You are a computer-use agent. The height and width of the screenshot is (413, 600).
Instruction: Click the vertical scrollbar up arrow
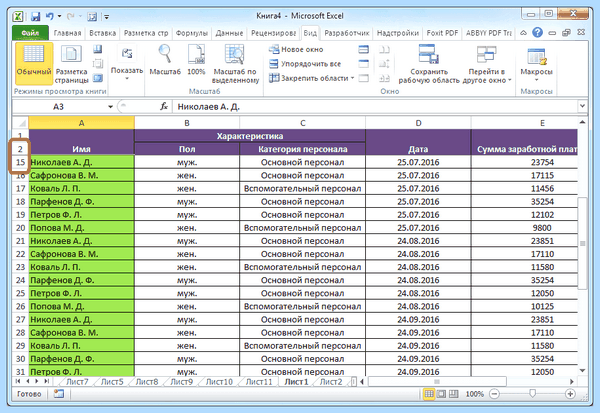(x=582, y=122)
